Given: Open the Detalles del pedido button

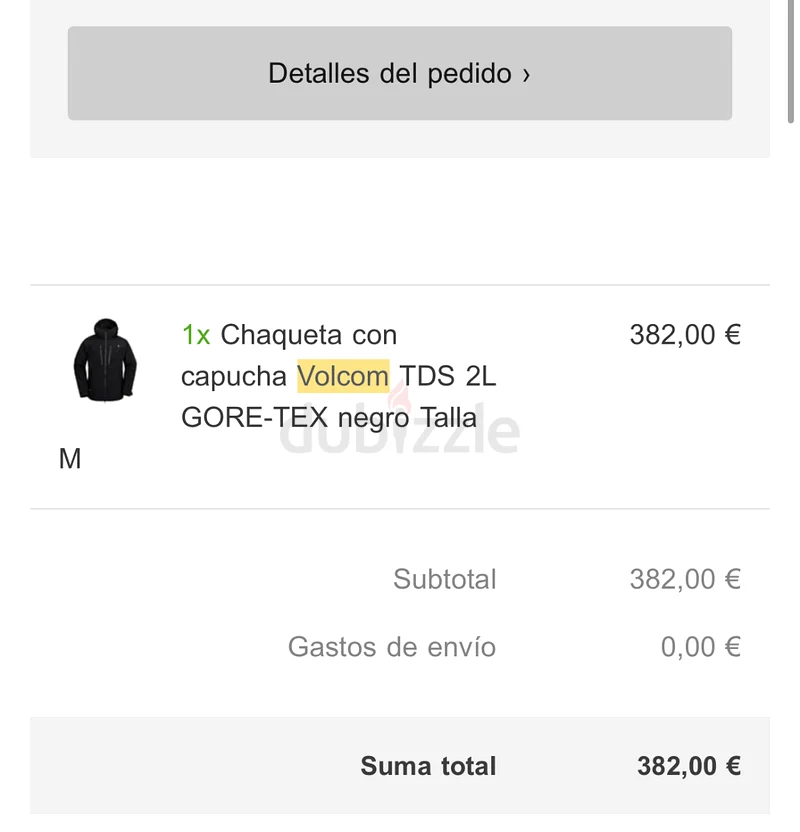Looking at the screenshot, I should coord(399,73).
